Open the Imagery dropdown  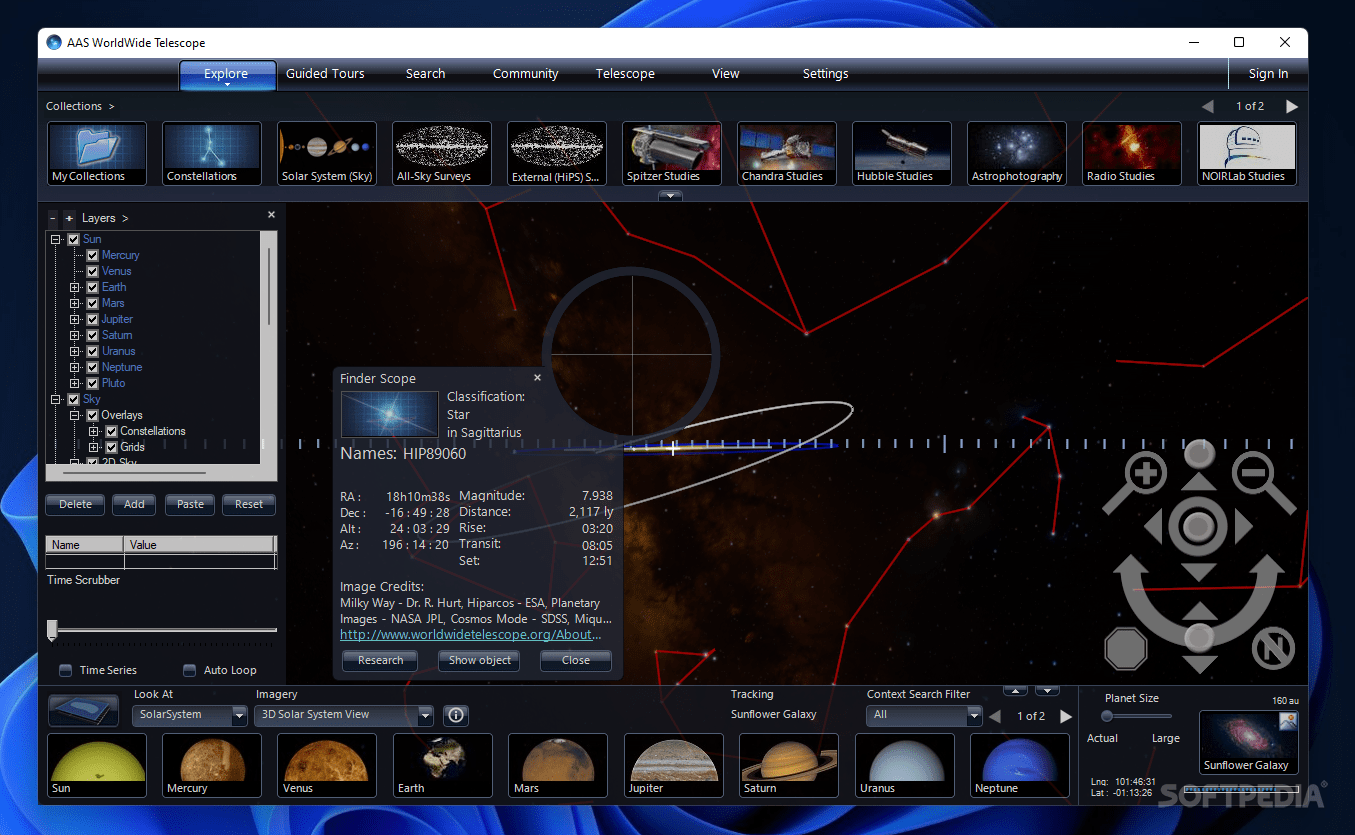click(x=344, y=715)
